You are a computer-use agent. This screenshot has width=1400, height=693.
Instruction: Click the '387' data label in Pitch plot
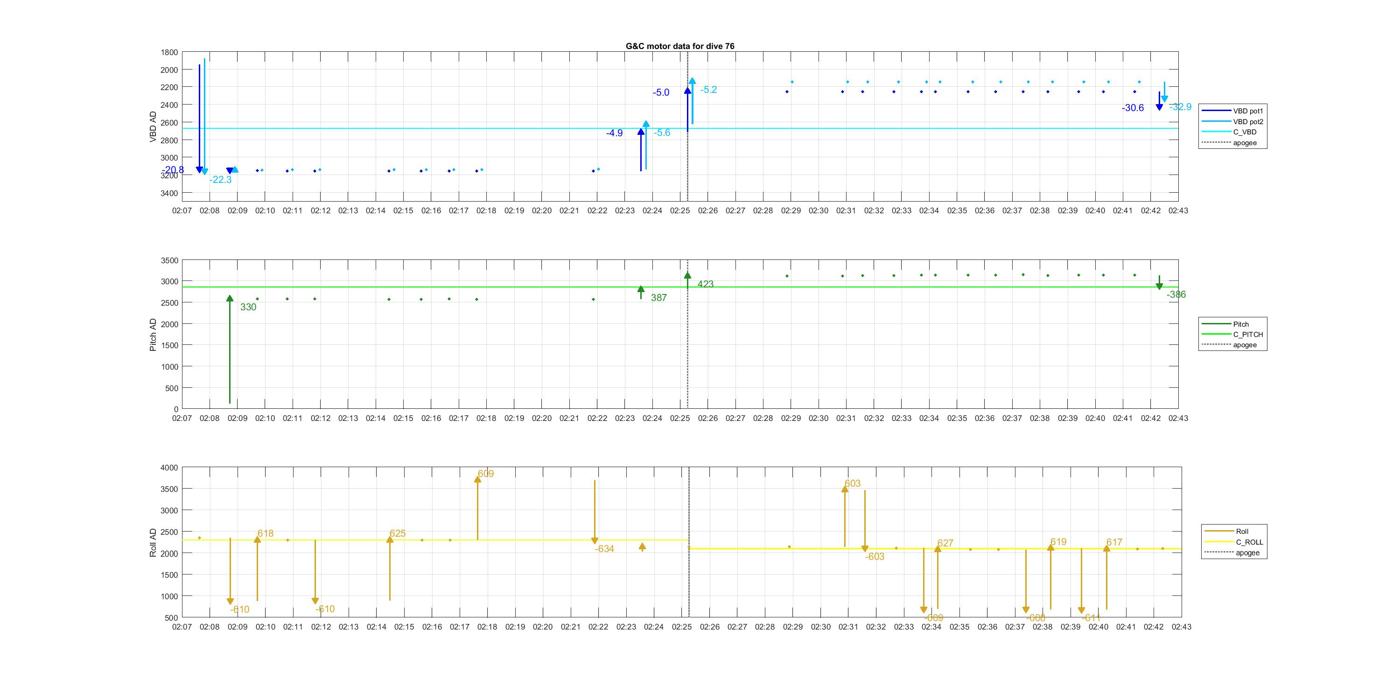point(659,298)
